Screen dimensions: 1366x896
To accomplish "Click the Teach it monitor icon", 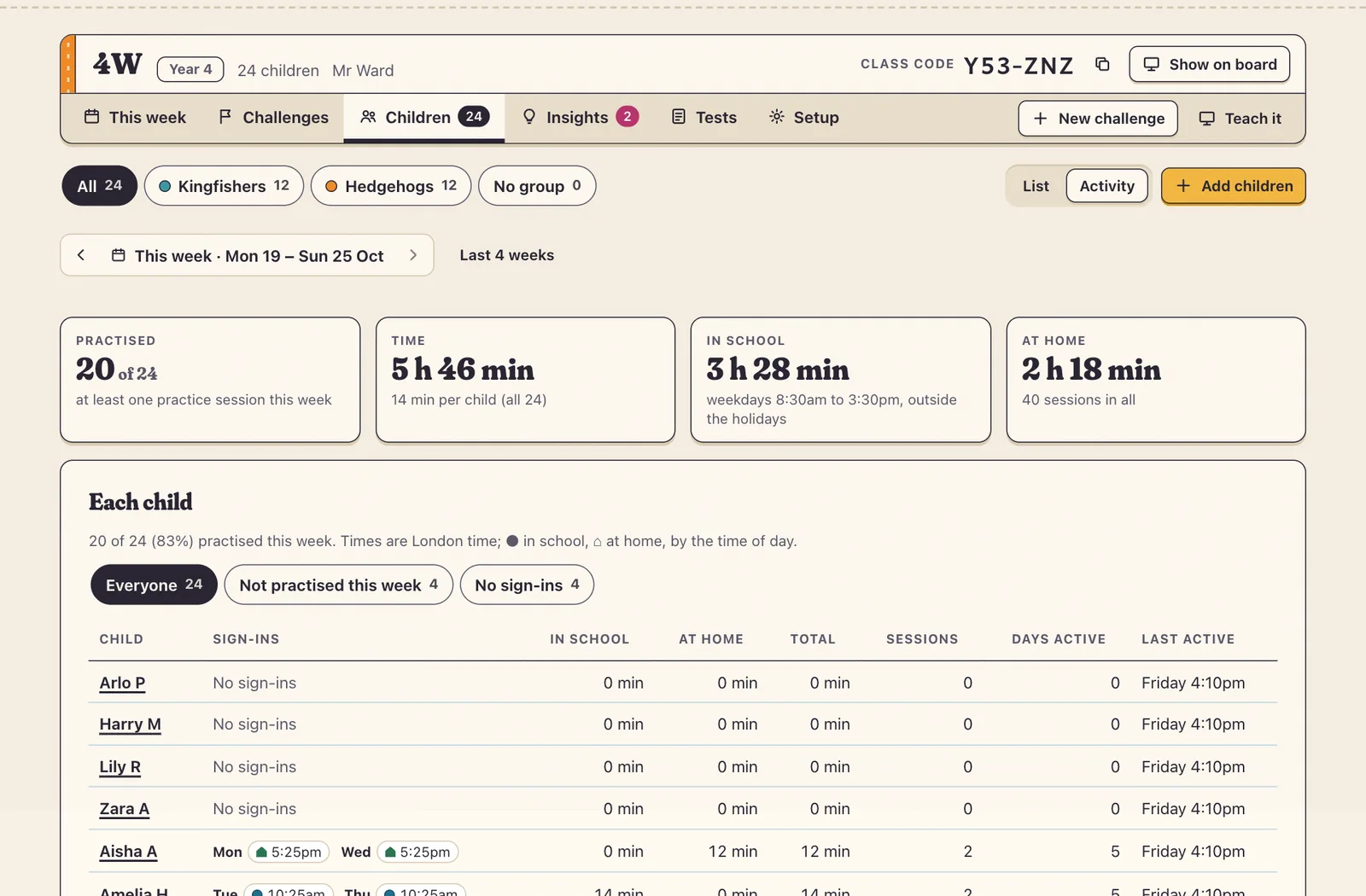I will [x=1206, y=119].
